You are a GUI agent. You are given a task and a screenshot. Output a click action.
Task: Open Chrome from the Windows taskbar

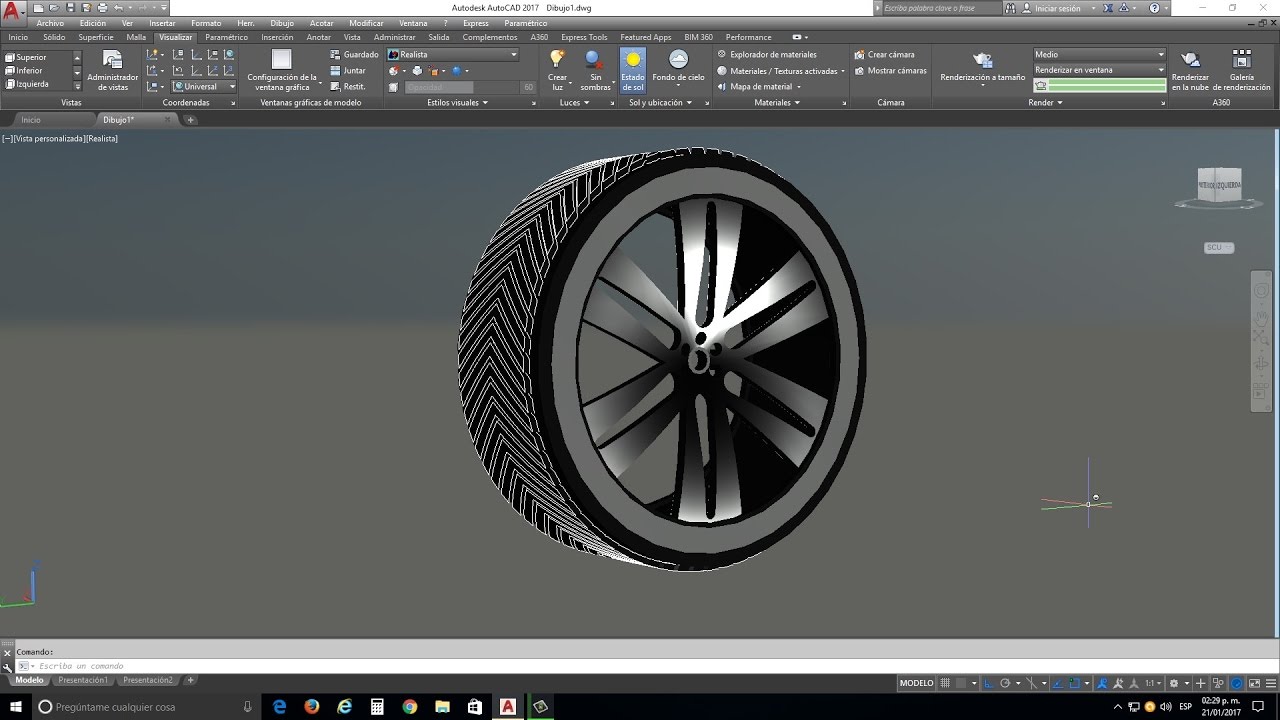tap(409, 706)
